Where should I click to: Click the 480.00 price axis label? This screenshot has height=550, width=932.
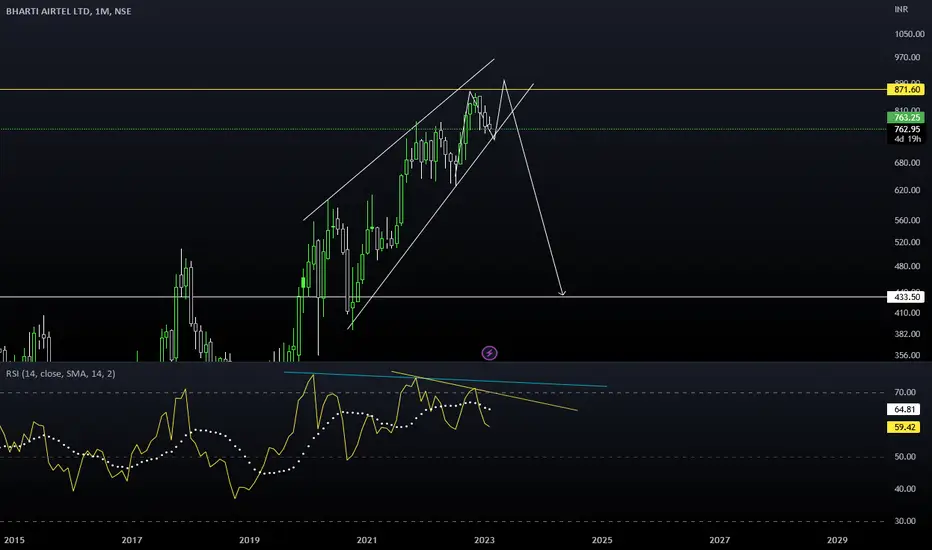[x=907, y=266]
